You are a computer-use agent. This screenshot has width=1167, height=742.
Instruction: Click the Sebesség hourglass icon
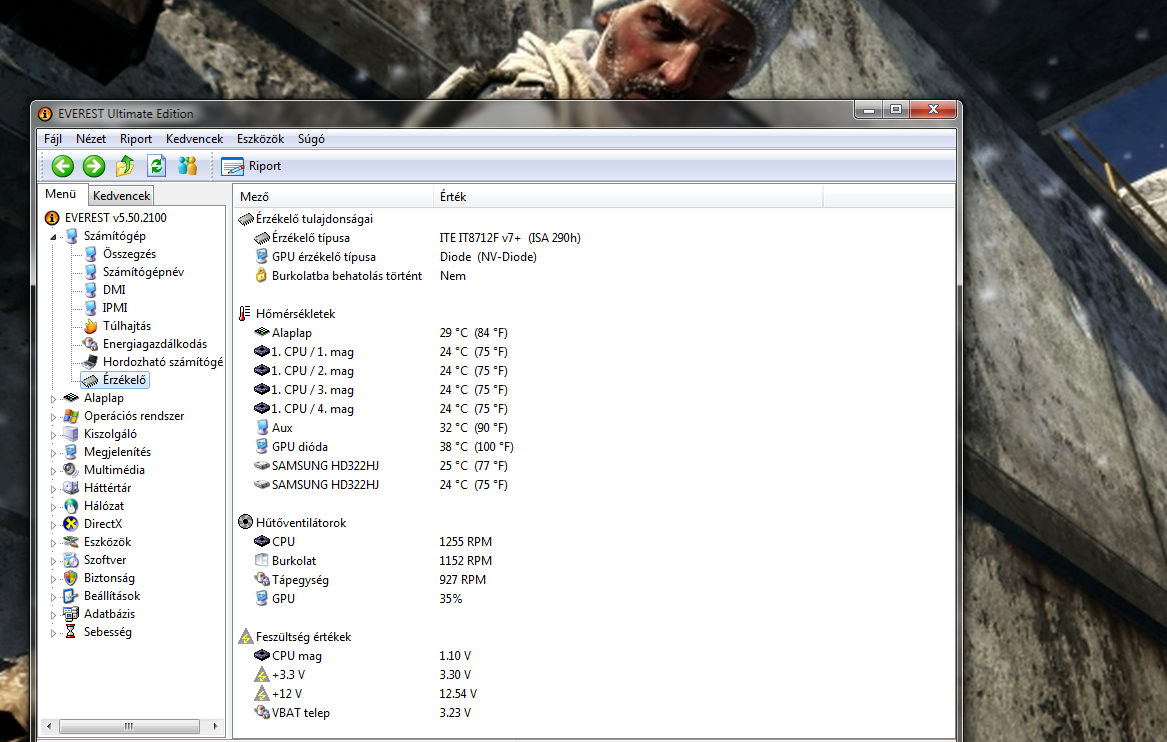(x=71, y=632)
